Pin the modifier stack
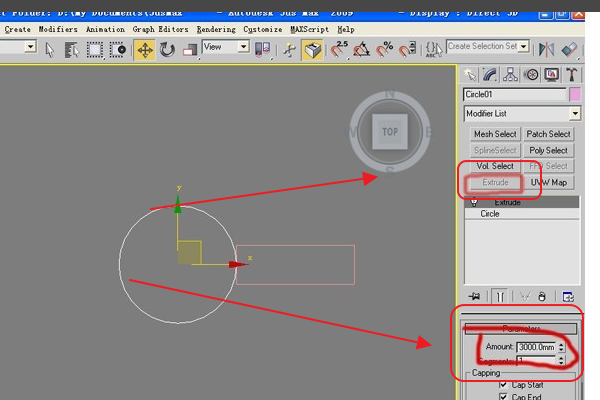The image size is (600, 400). click(474, 296)
